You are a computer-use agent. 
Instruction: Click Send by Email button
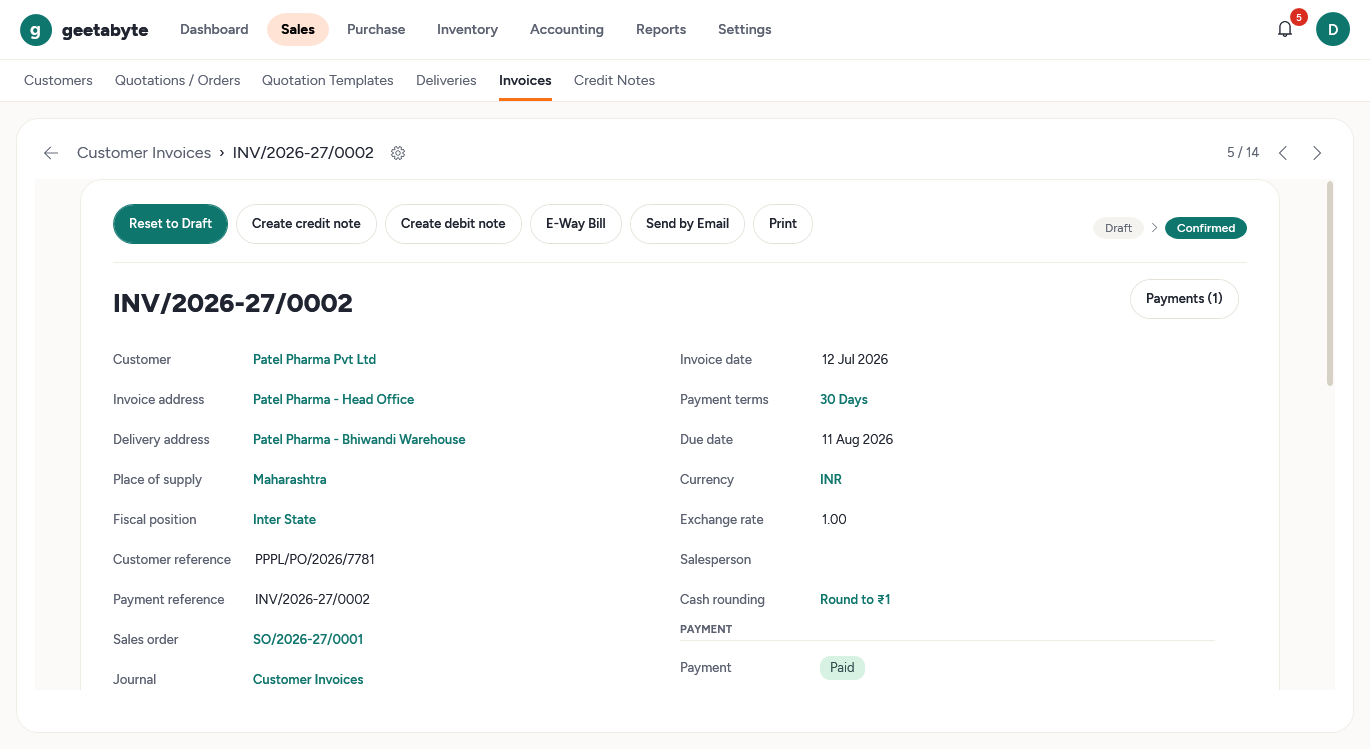click(x=687, y=224)
